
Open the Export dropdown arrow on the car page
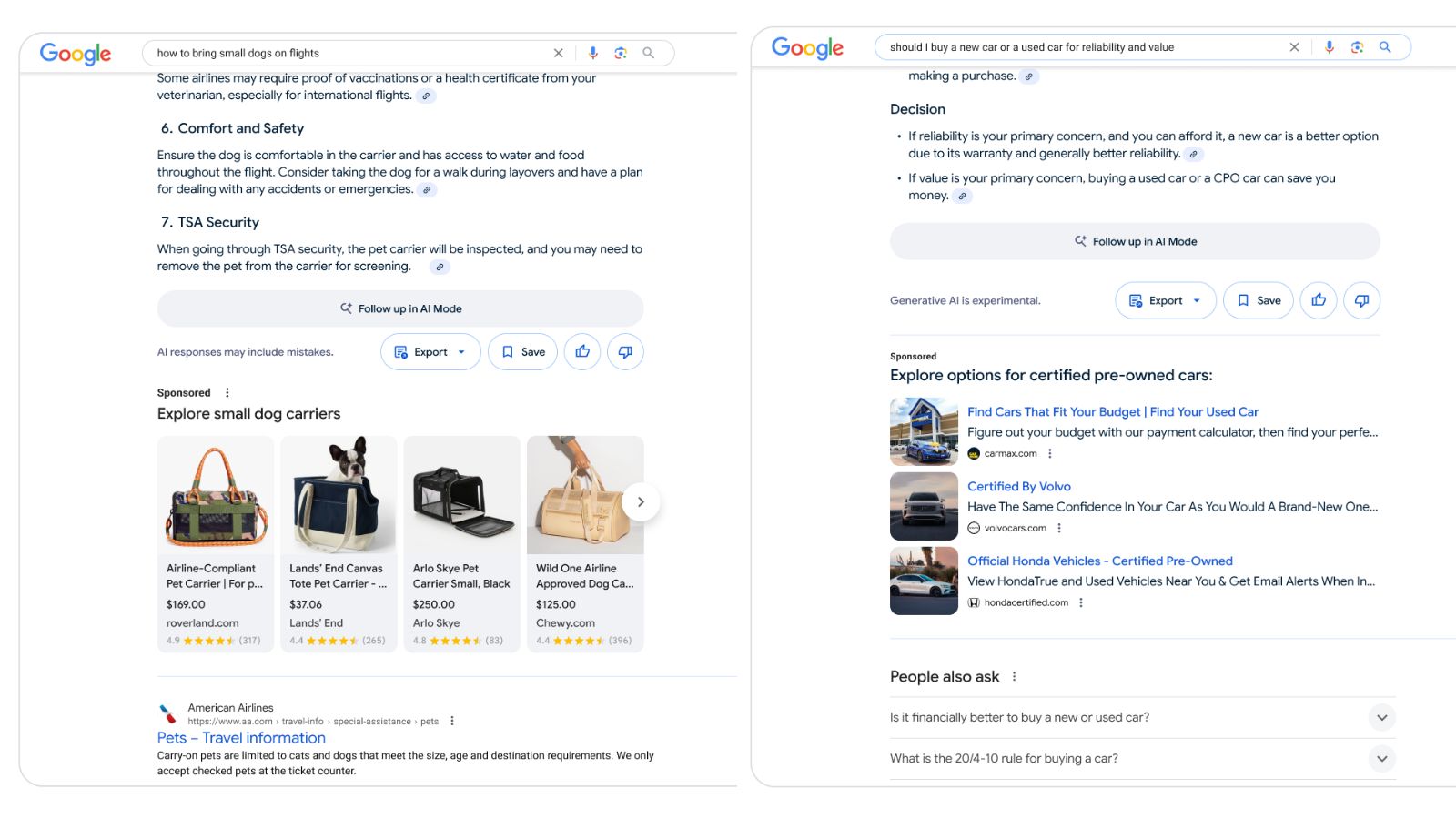point(1196,300)
